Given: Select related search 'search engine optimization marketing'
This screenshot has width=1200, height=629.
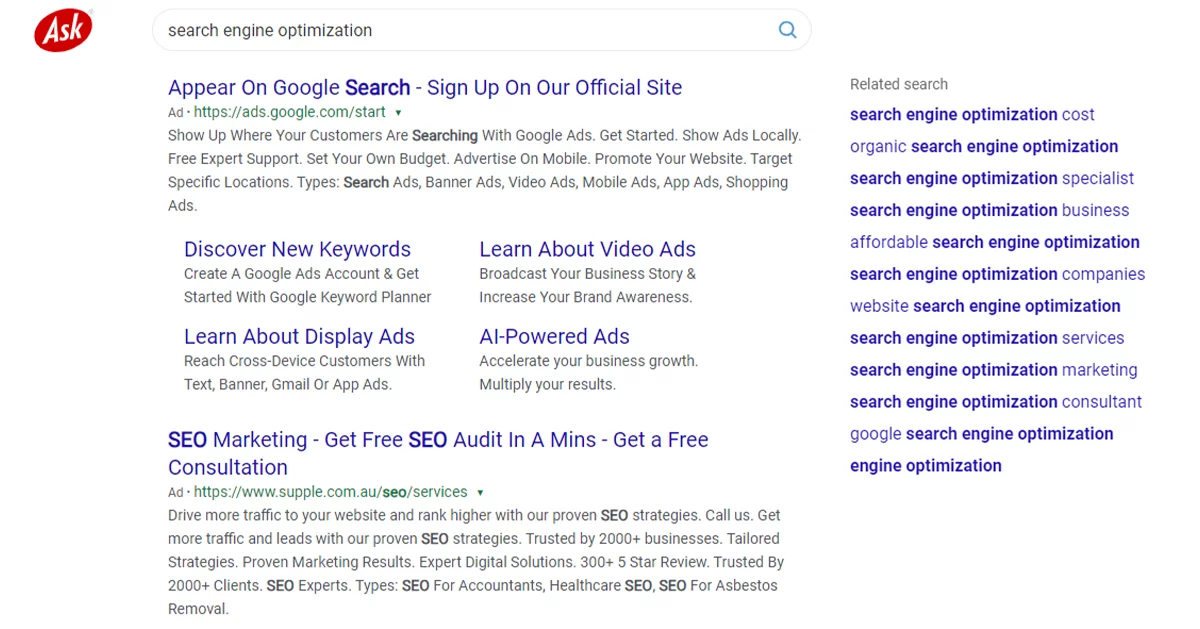Looking at the screenshot, I should (994, 370).
